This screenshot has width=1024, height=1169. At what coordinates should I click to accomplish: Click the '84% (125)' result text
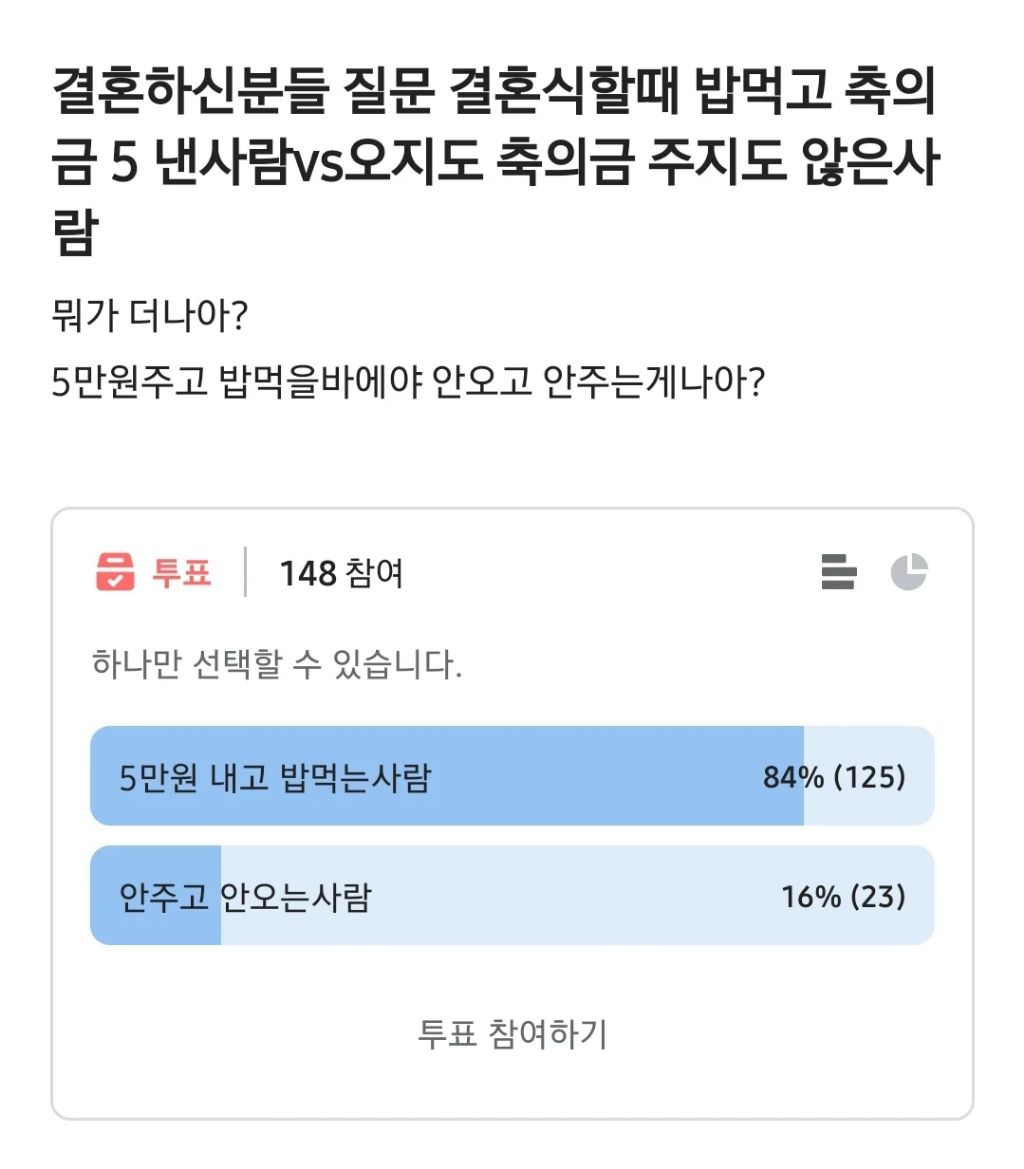click(834, 777)
